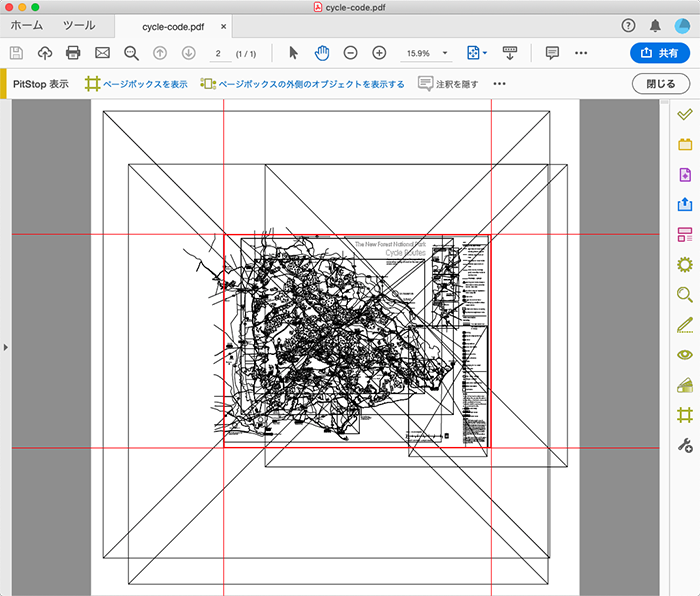Switch to the ホーム tab
Image resolution: width=700 pixels, height=596 pixels.
pos(27,25)
